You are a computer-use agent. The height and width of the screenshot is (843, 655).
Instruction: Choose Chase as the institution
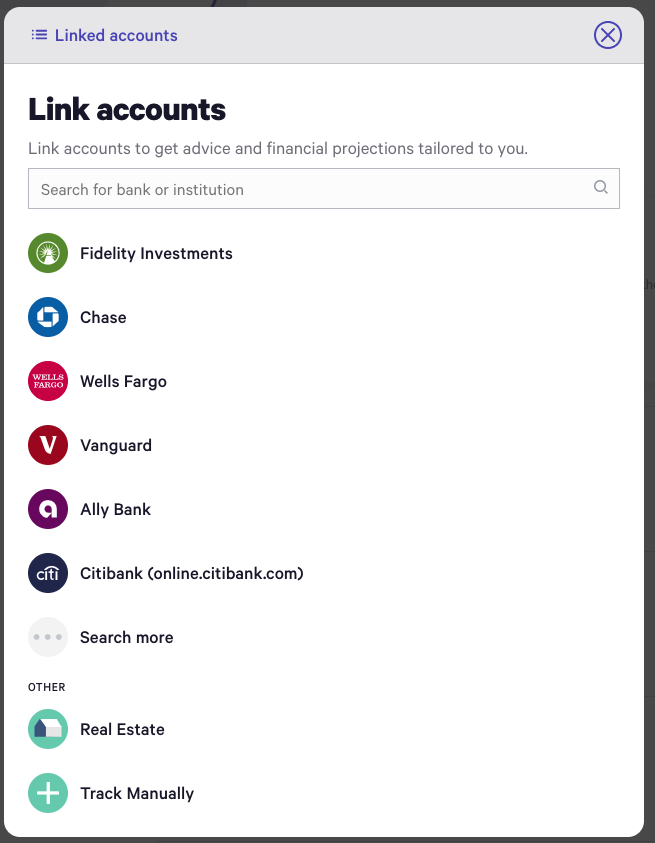coord(103,317)
